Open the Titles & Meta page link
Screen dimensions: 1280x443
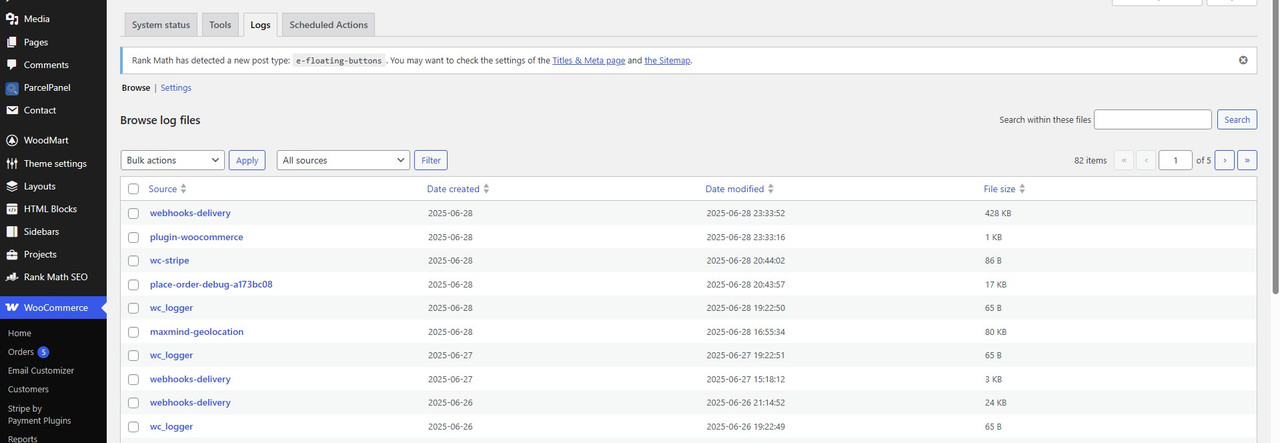coord(589,60)
